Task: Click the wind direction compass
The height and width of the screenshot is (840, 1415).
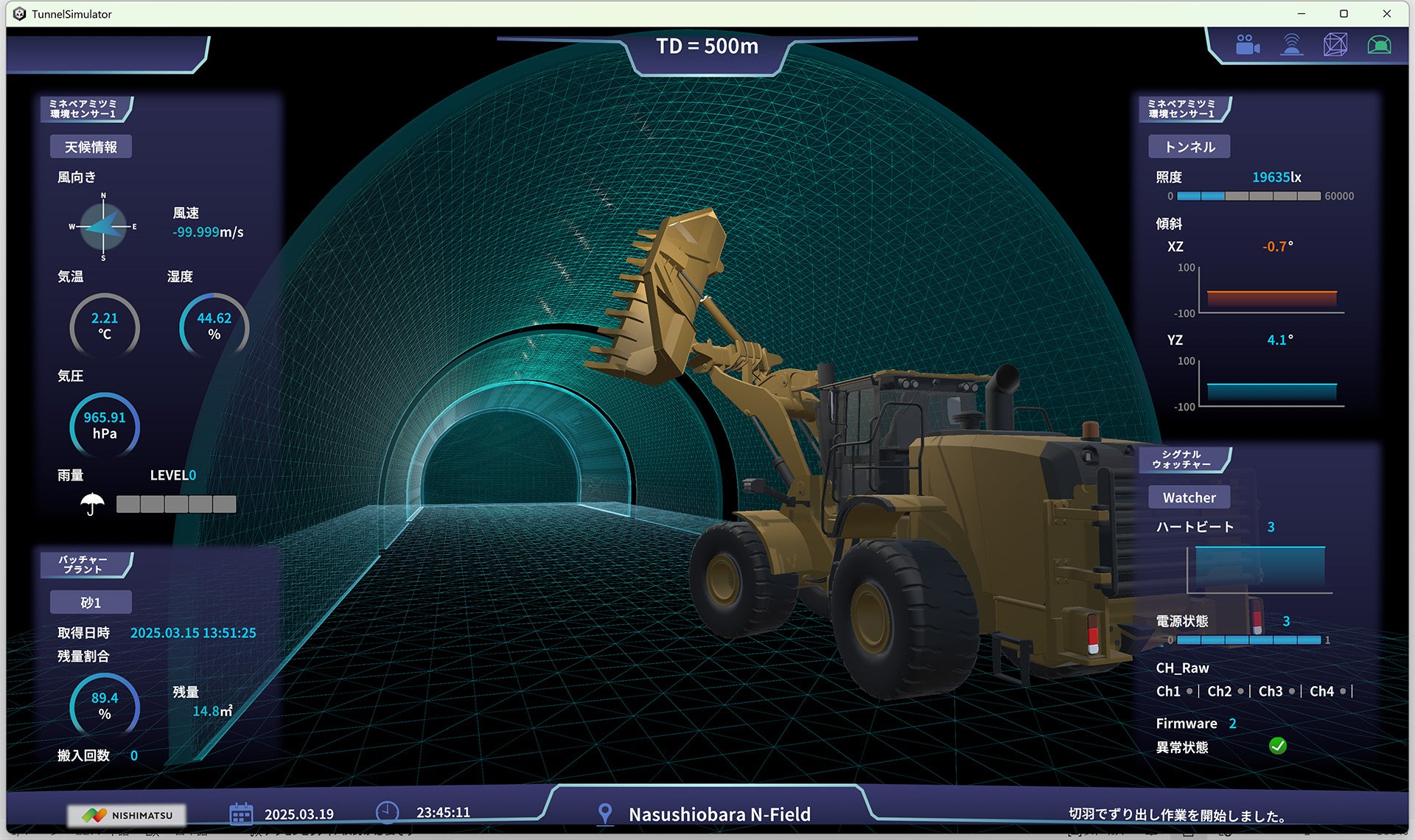Action: point(103,227)
